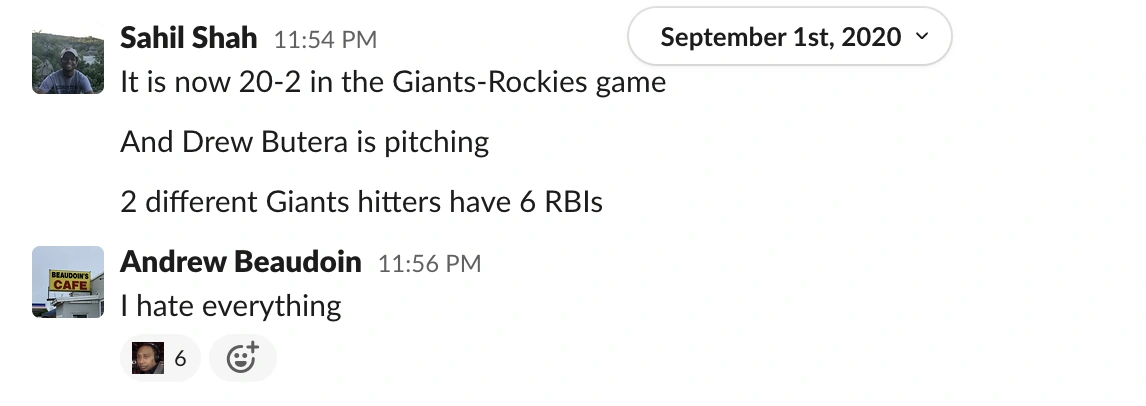1146x406 pixels.
Task: Expand the chevron beside the date label
Action: pos(921,37)
